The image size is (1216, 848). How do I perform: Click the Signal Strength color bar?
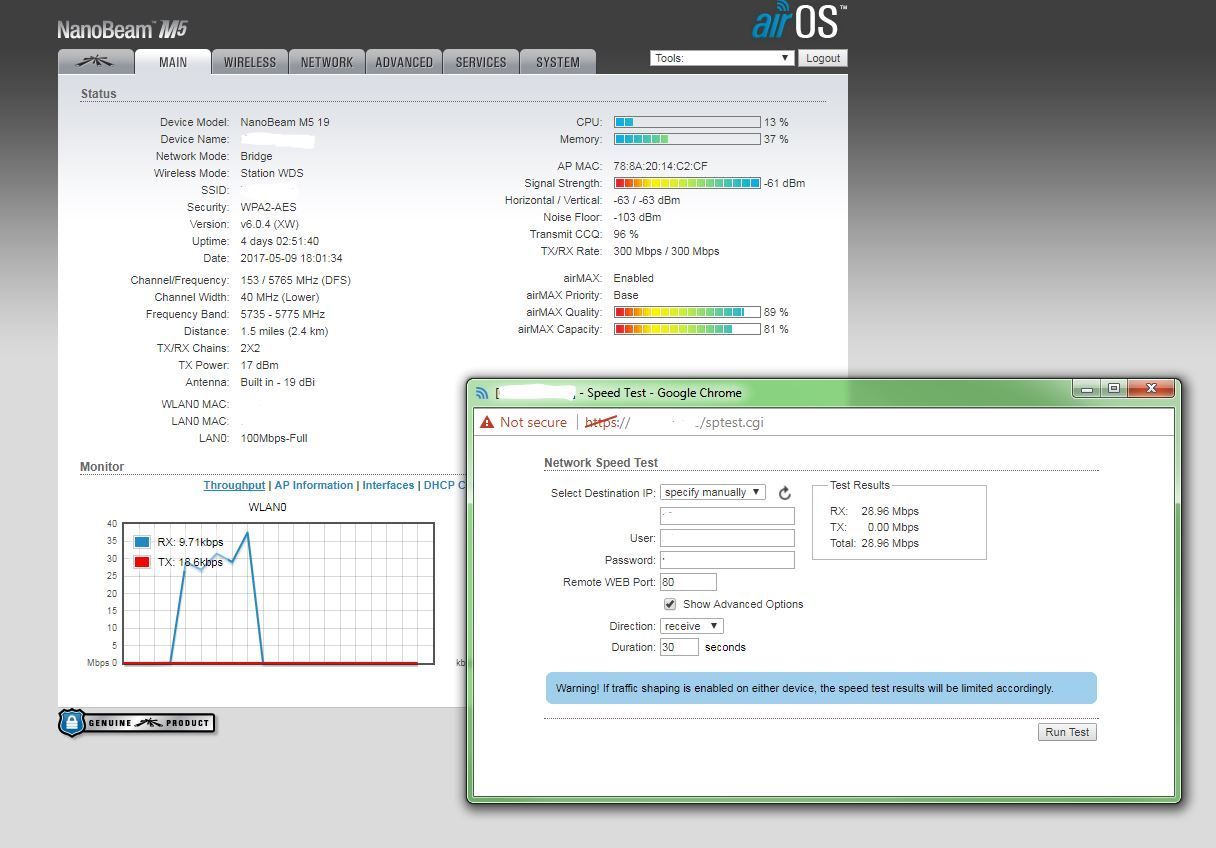coord(687,183)
